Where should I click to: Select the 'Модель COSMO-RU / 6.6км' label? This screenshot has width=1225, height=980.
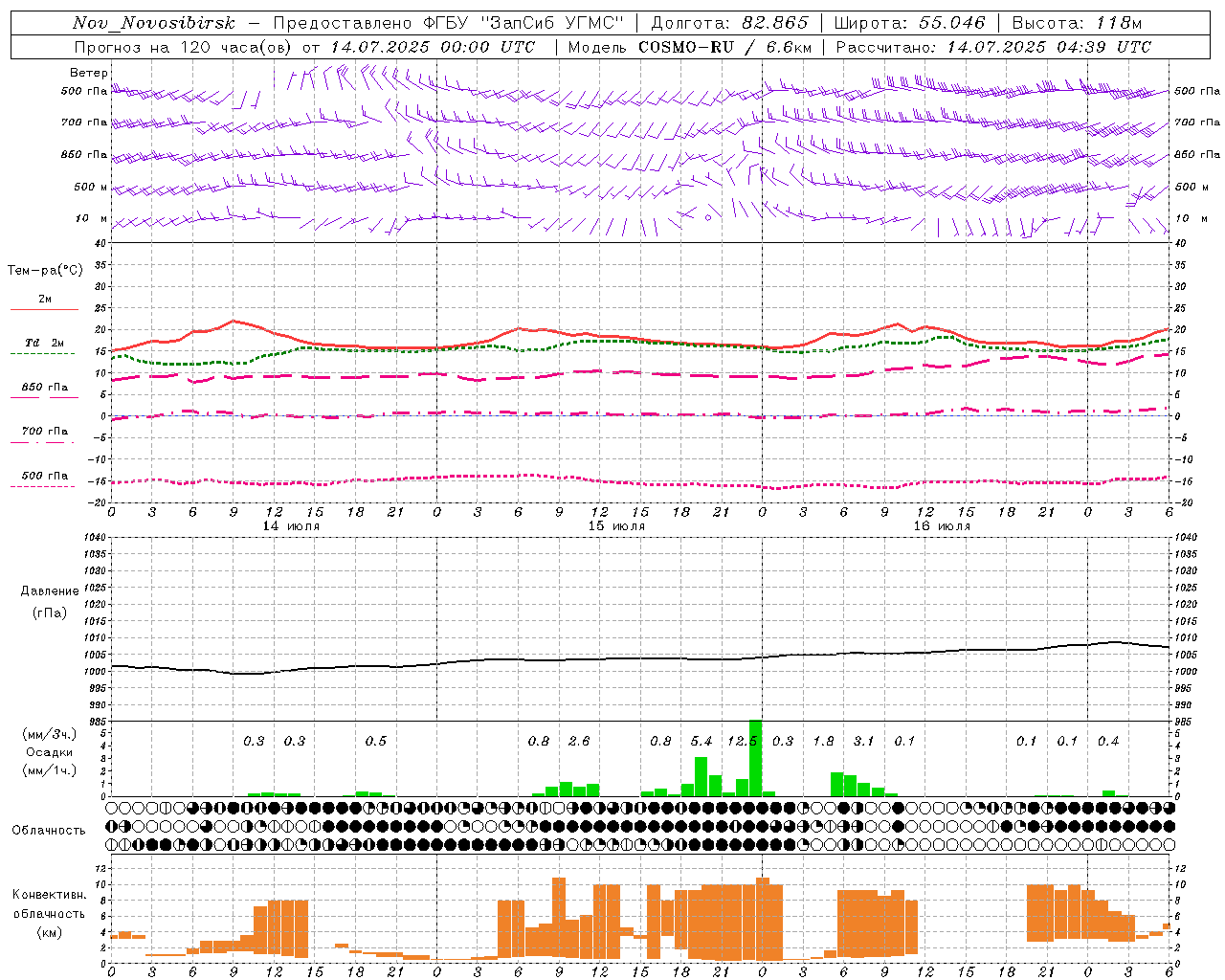690,47
